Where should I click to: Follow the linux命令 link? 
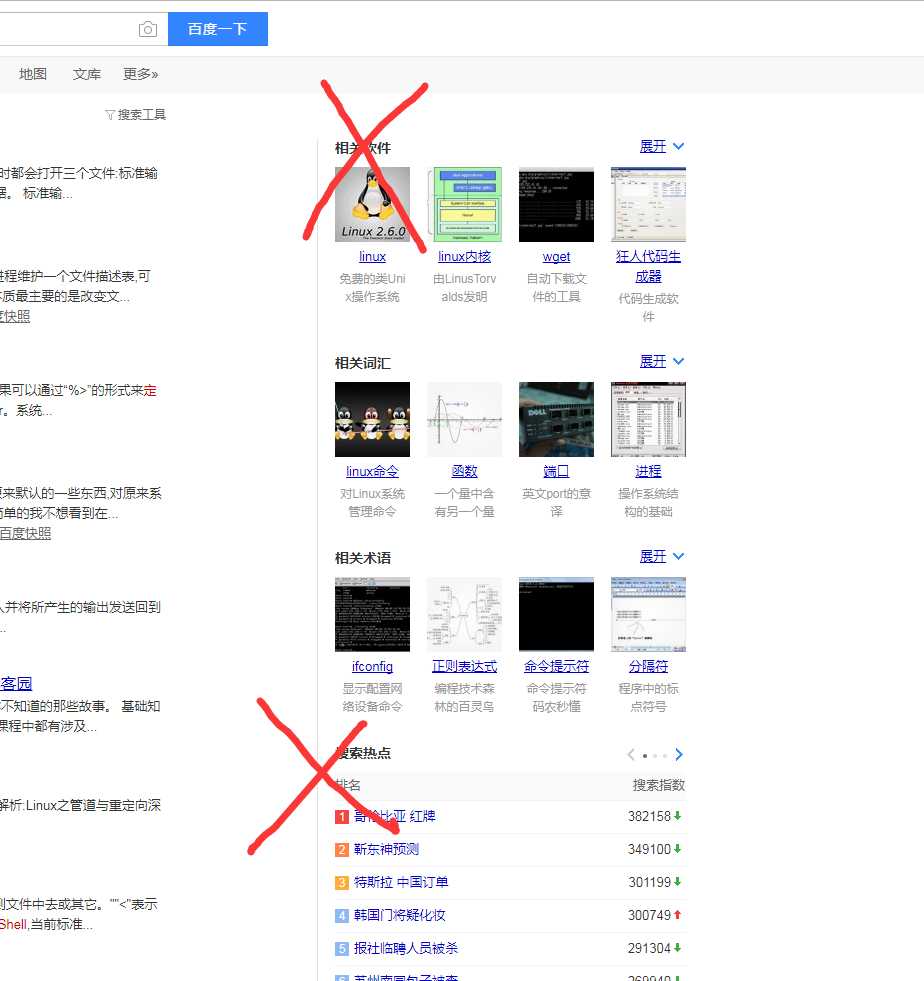(372, 471)
